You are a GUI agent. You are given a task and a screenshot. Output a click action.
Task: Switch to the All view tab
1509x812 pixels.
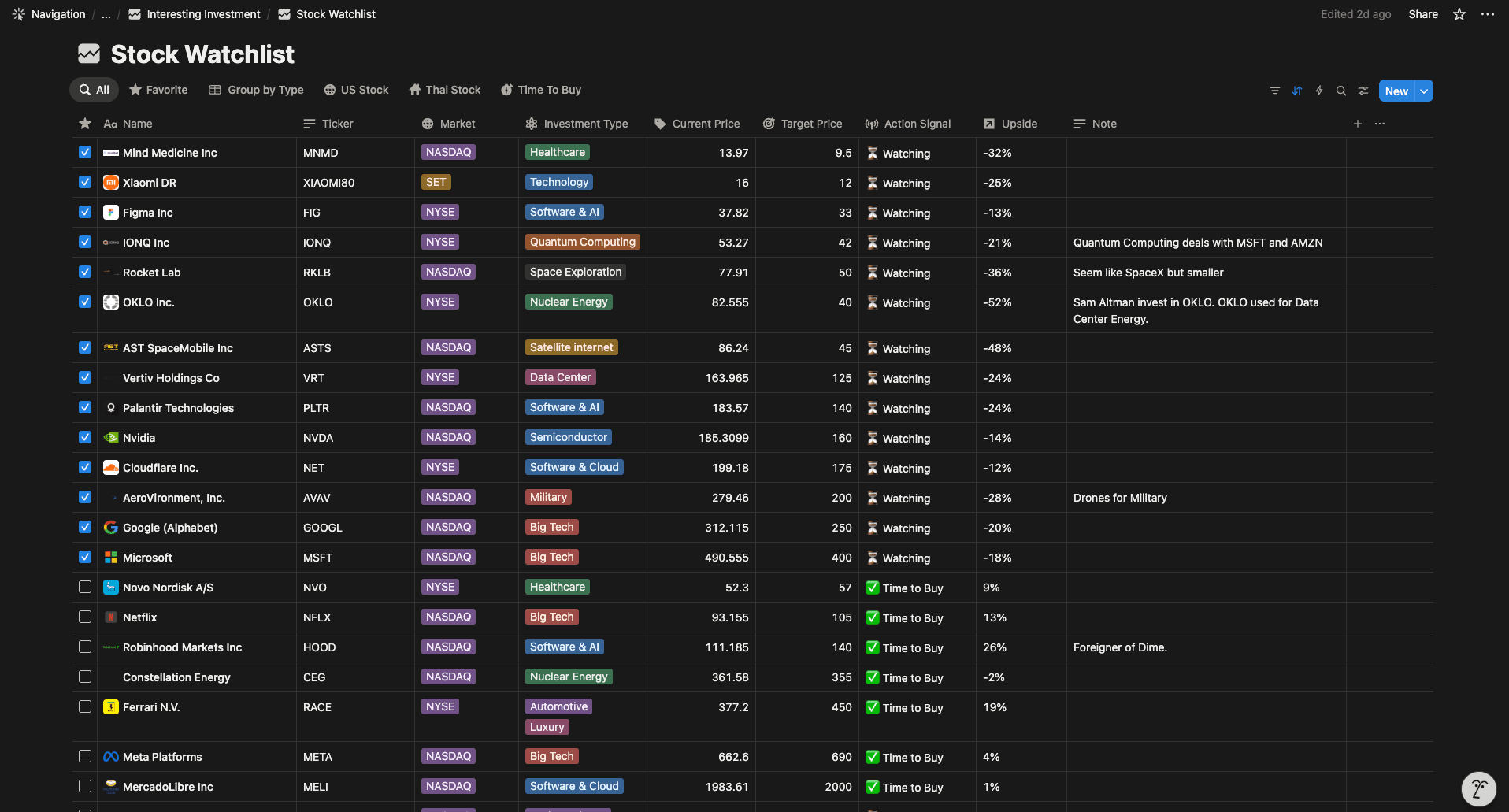coord(94,90)
